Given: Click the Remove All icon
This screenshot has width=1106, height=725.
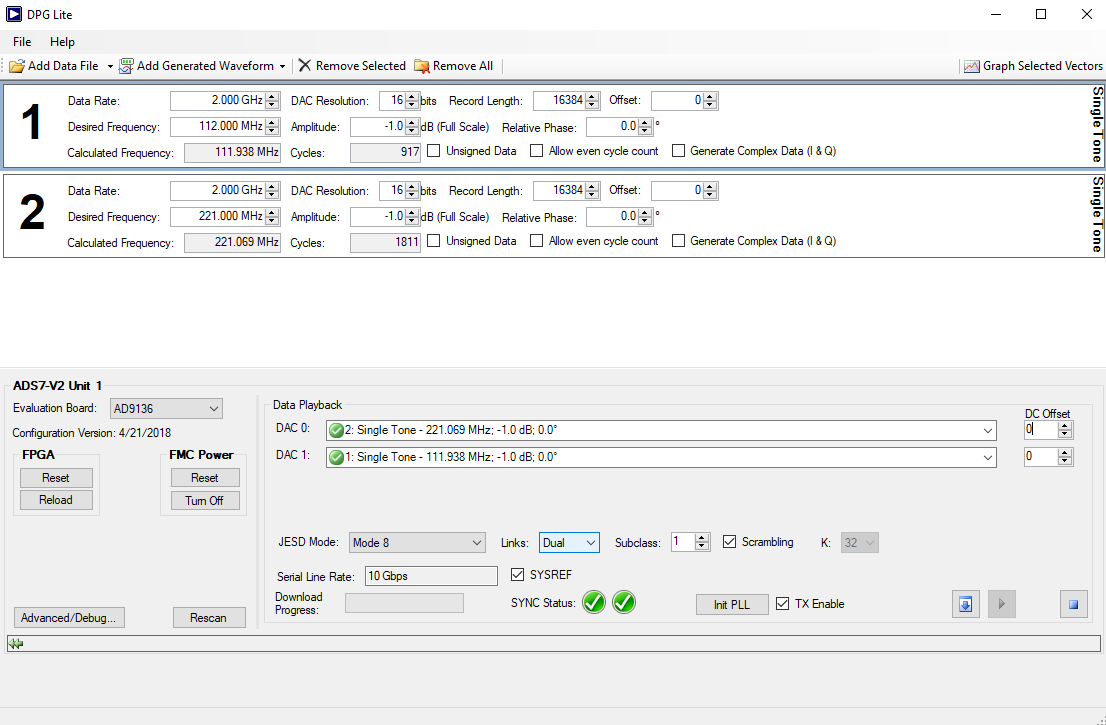Looking at the screenshot, I should coord(422,66).
